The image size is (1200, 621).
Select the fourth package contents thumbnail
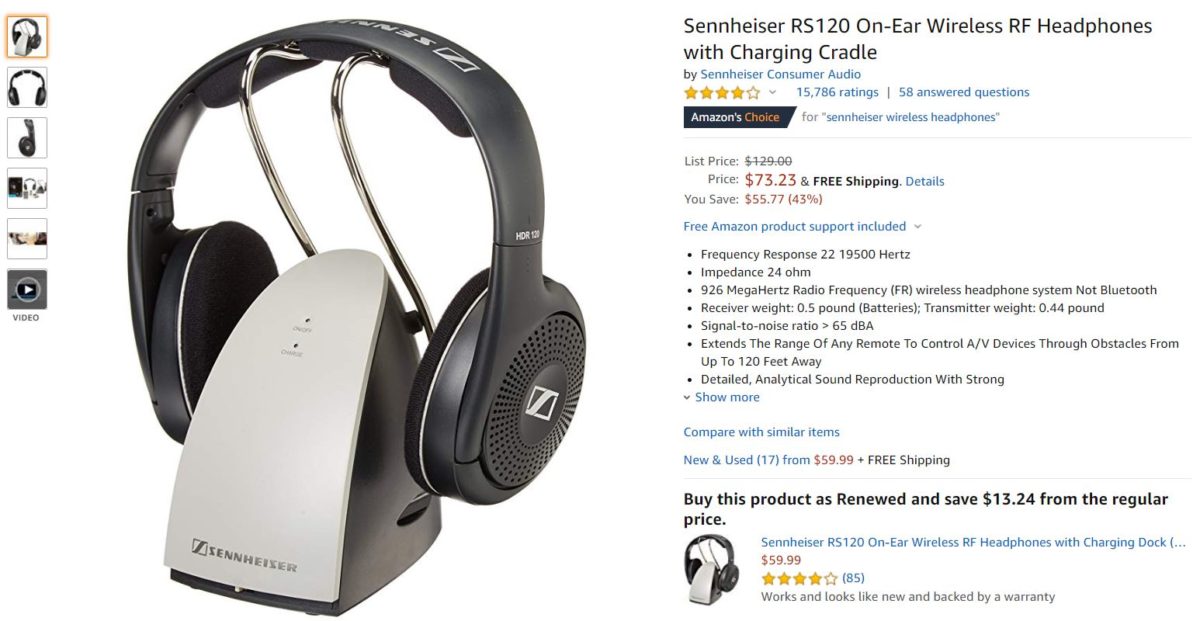pyautogui.click(x=27, y=188)
